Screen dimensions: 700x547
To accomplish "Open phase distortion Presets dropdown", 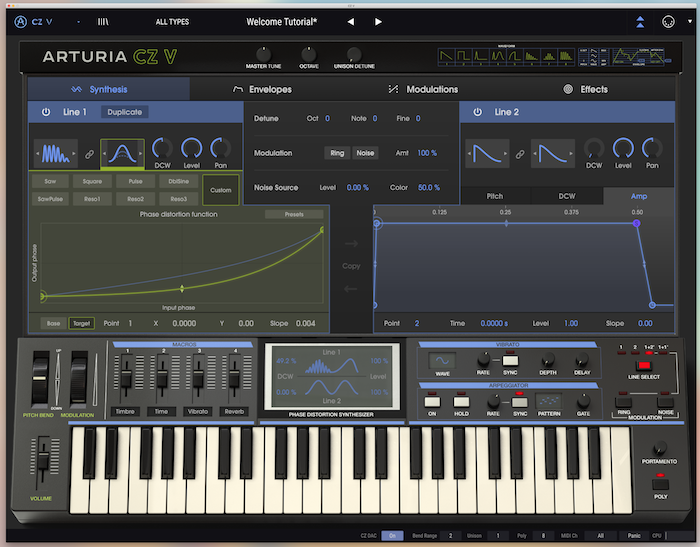I will [294, 214].
